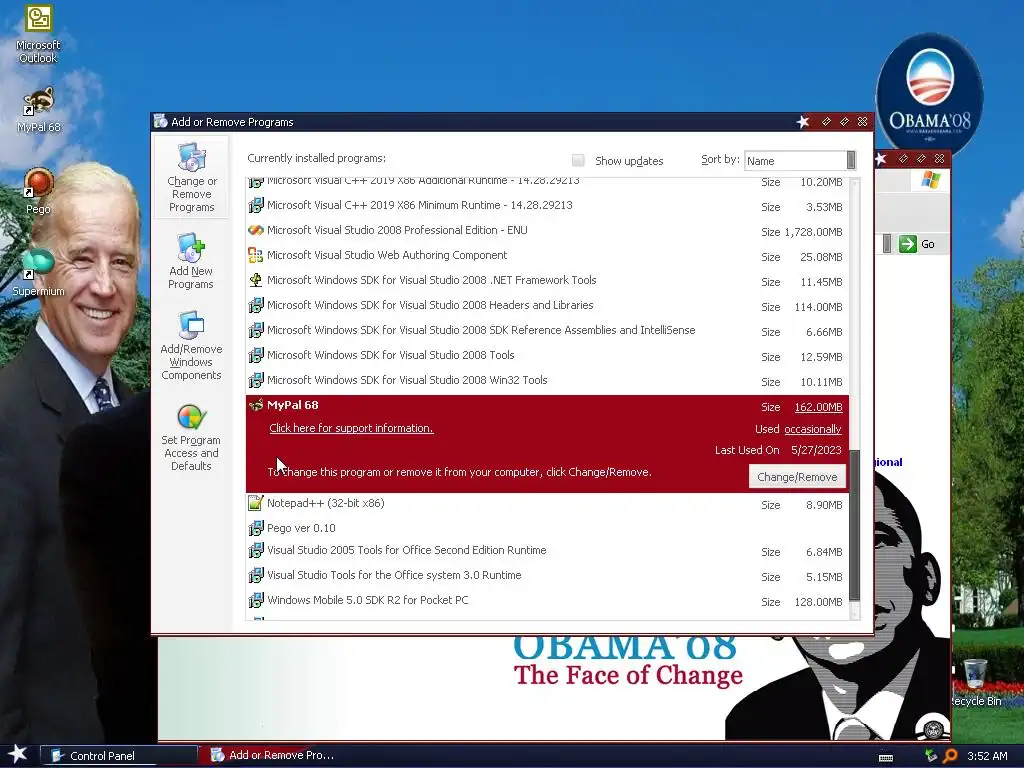
Task: Click the Add or Remove Programs title bar icon
Action: pos(161,121)
